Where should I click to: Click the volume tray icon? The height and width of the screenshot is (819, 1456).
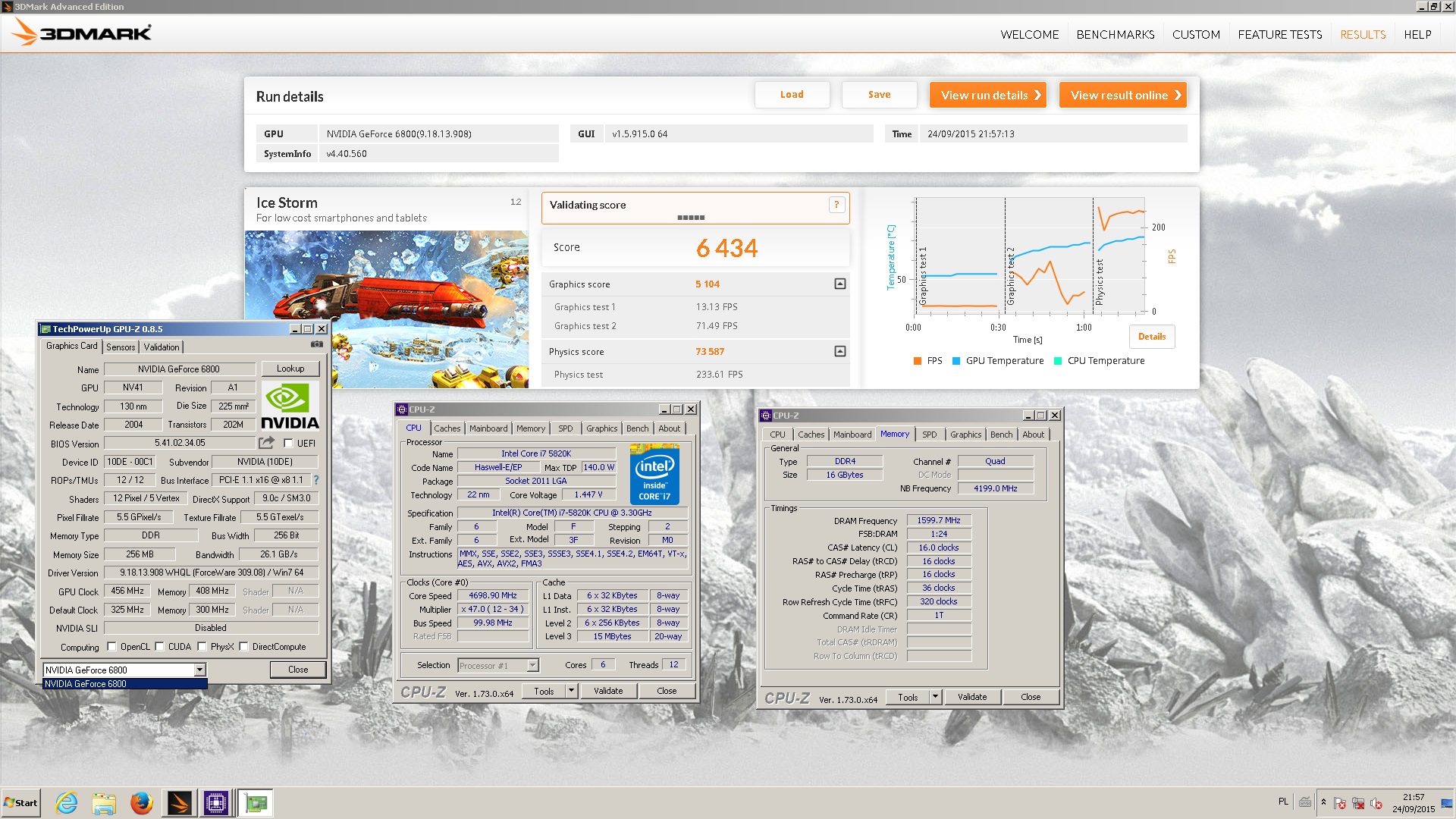click(x=1376, y=803)
